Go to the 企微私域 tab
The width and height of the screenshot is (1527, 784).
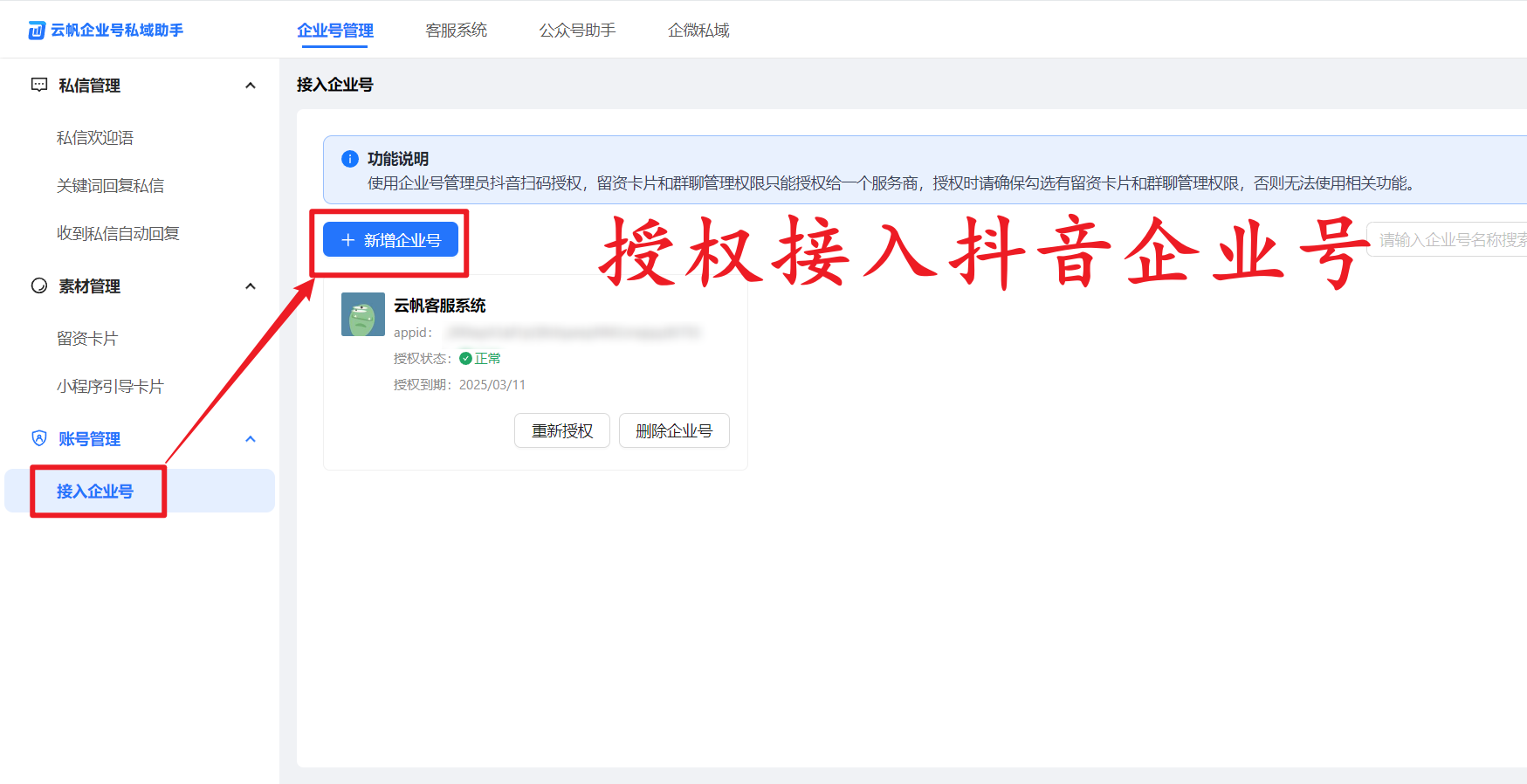tap(698, 31)
